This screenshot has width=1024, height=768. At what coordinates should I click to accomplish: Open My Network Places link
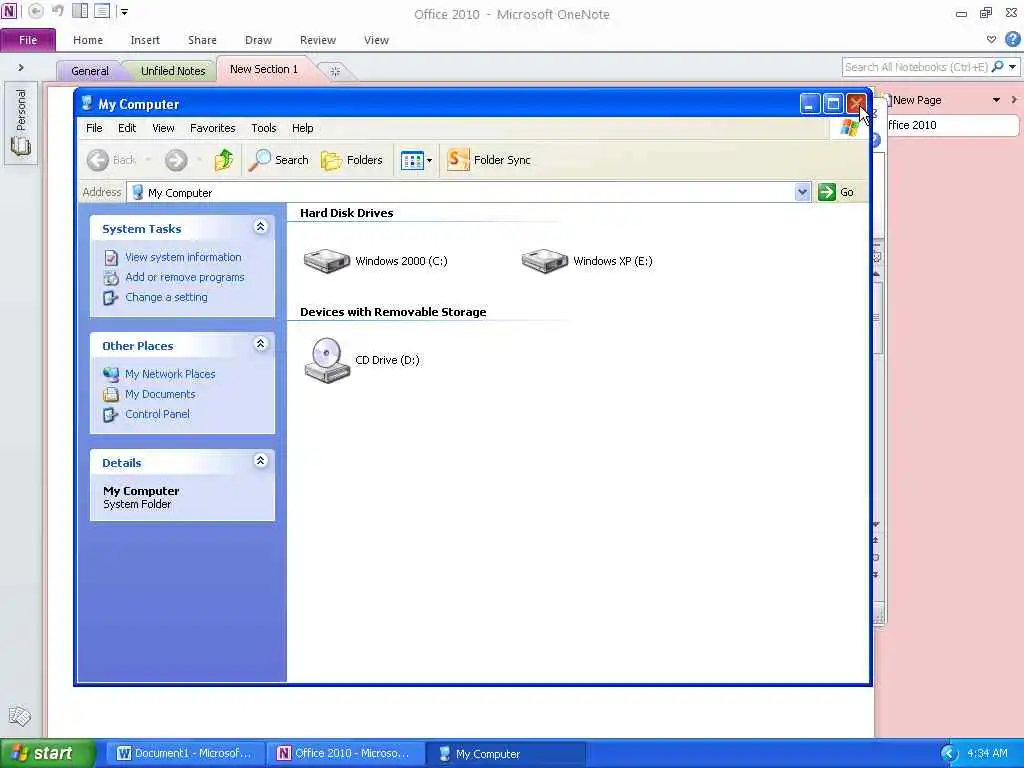pos(170,374)
